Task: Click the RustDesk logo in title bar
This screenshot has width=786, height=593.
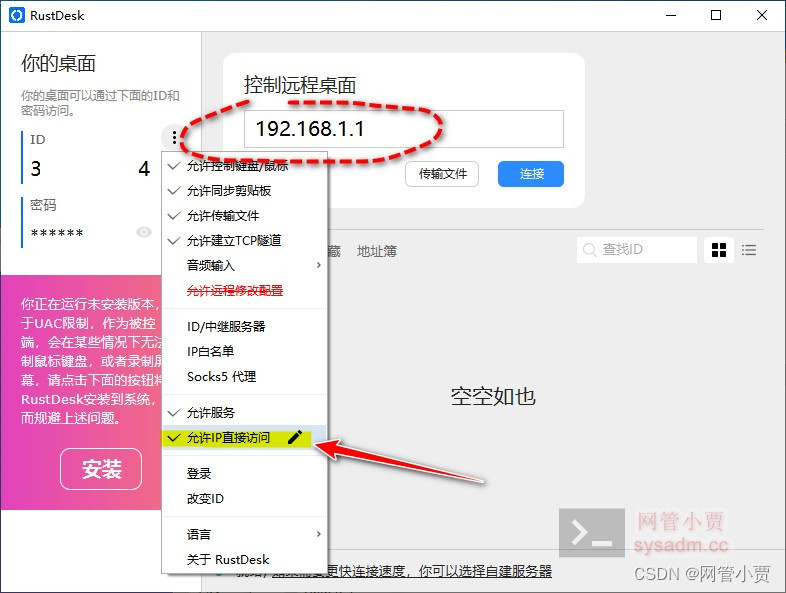Action: click(17, 16)
